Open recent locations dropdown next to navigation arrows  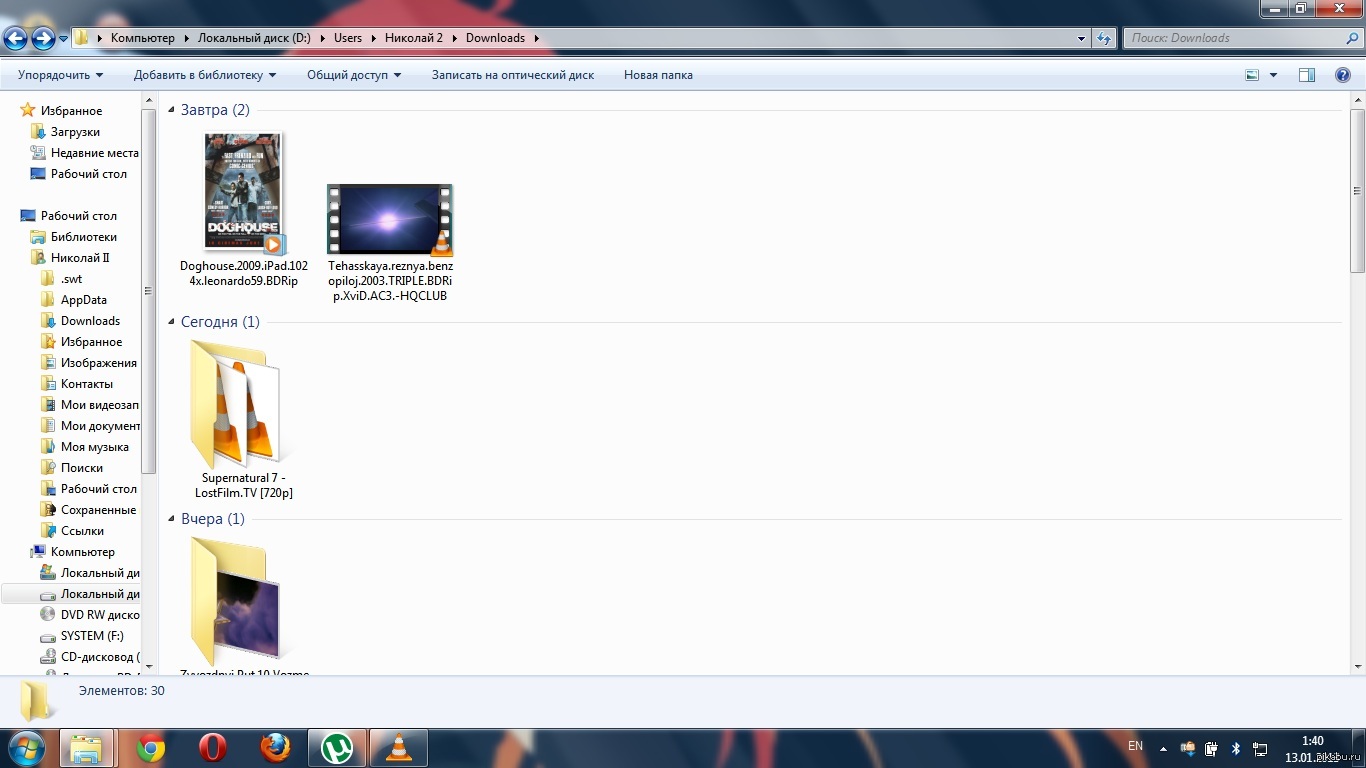click(x=64, y=39)
